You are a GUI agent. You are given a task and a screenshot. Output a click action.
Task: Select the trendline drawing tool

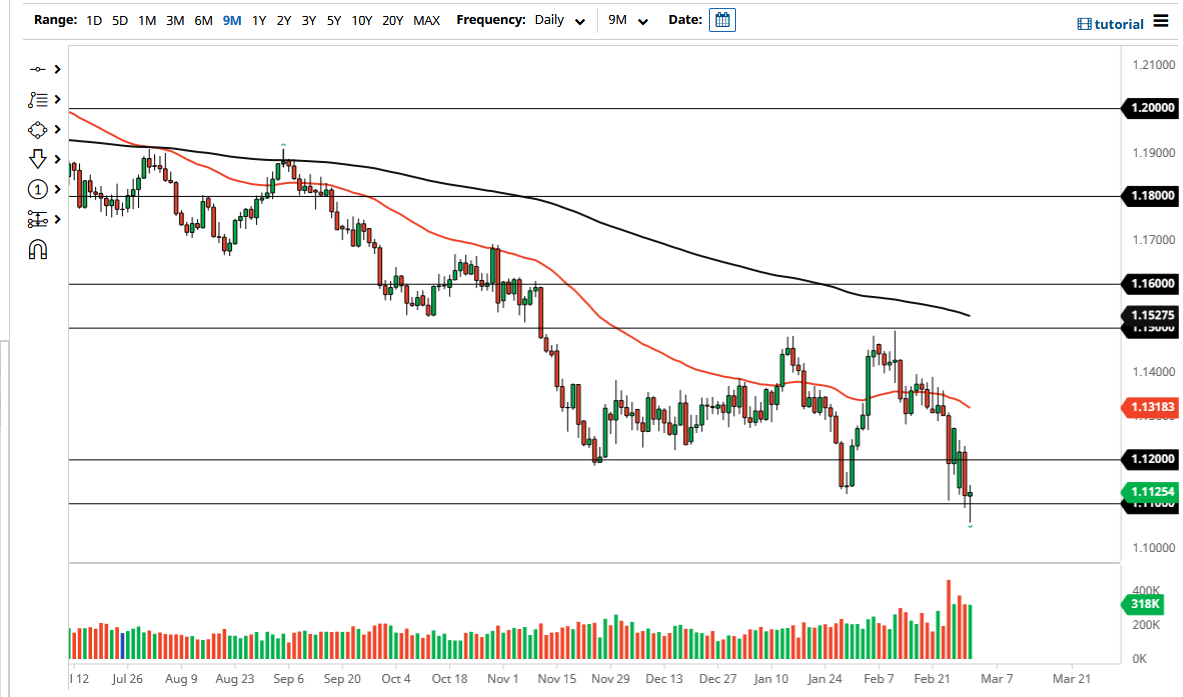click(x=38, y=69)
